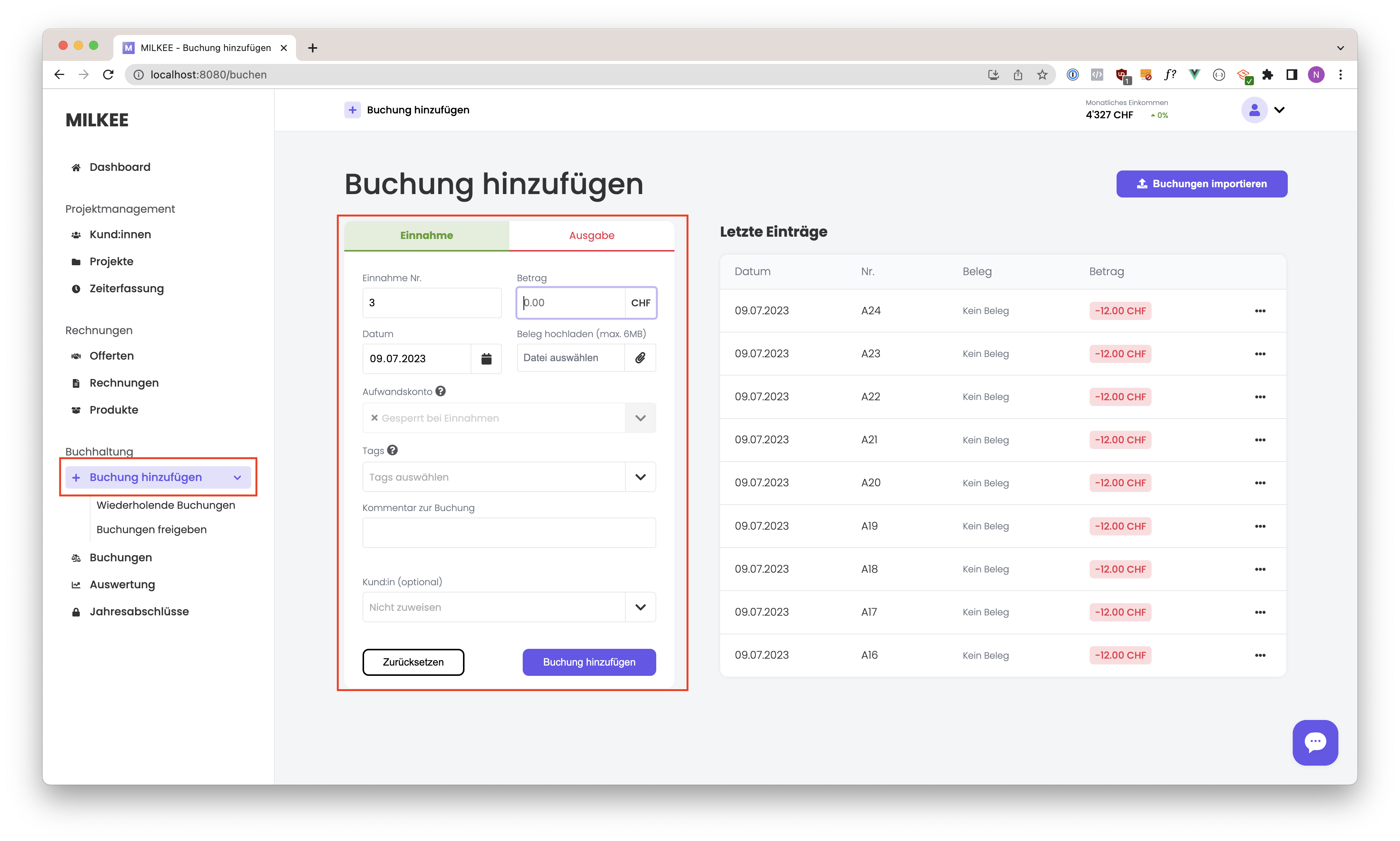Click the Kommentar zur Buchung field
Screen dimensions: 1400x841
(x=509, y=533)
